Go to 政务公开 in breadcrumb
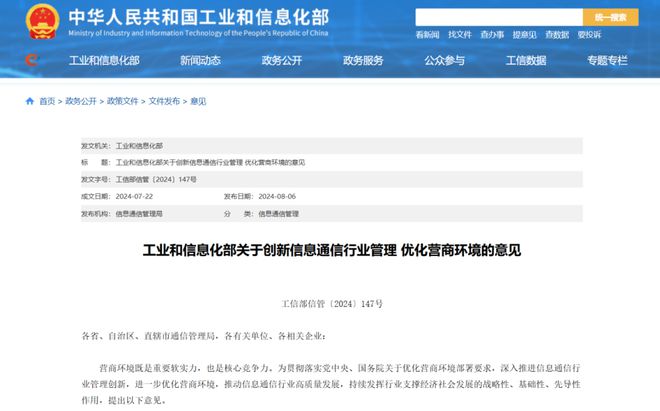660x411 pixels. 81,101
